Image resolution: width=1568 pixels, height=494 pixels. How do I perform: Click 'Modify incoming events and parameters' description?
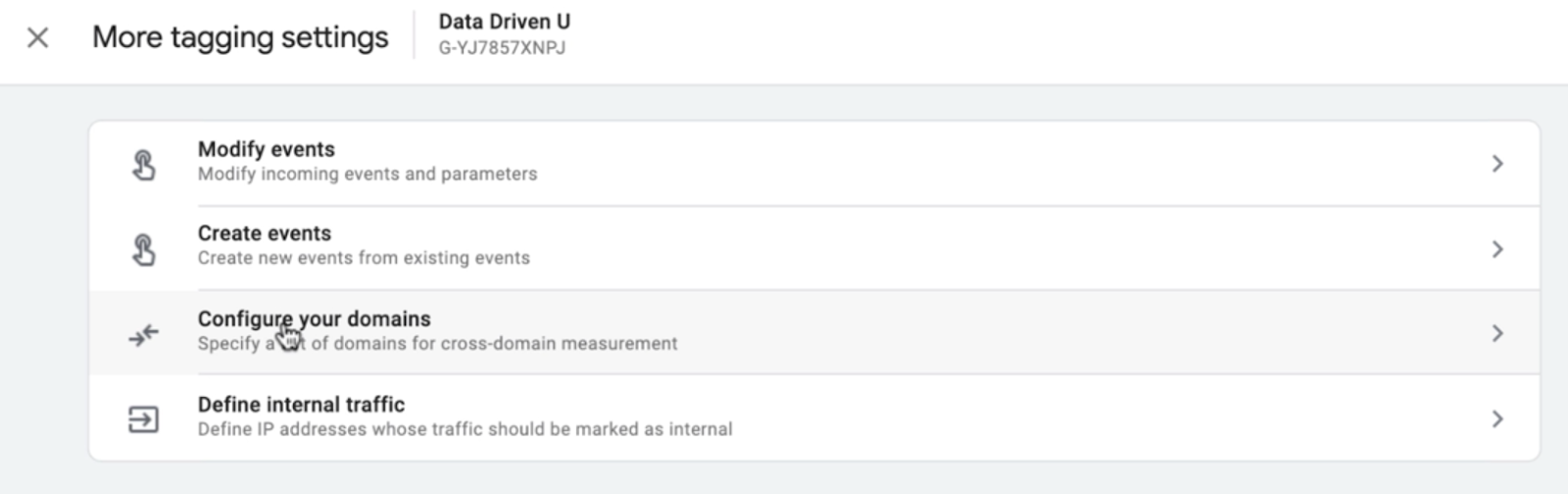[367, 173]
